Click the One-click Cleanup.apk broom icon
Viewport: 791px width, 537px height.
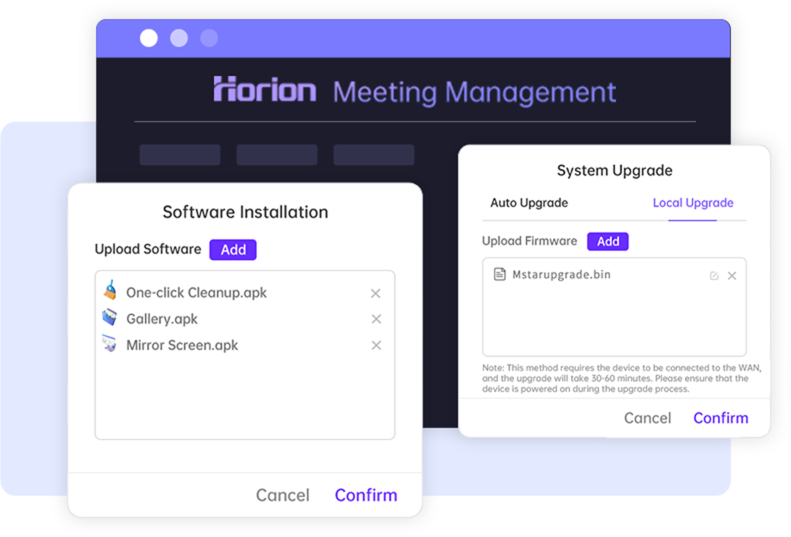(110, 292)
